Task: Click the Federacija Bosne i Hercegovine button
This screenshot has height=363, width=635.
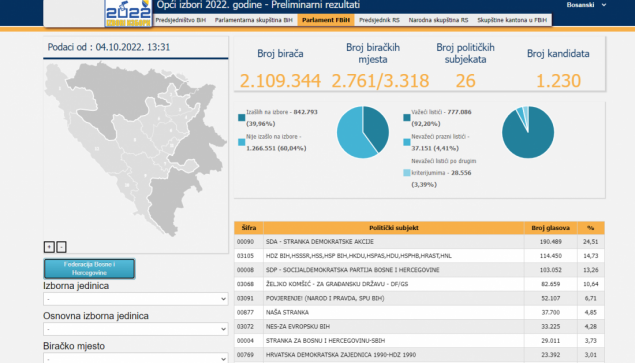Action: click(89, 269)
